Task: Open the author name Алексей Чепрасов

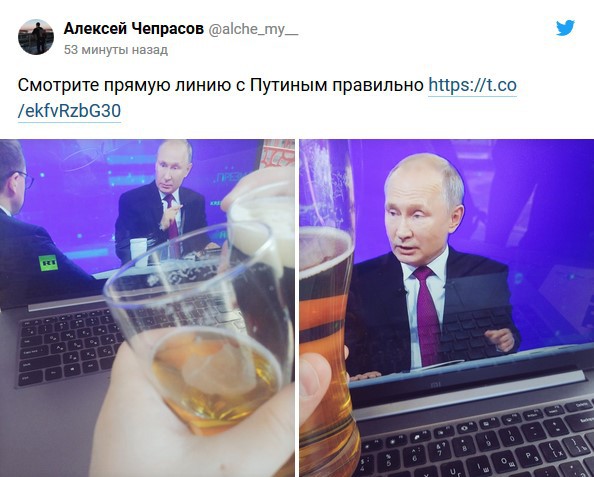Action: coord(134,28)
